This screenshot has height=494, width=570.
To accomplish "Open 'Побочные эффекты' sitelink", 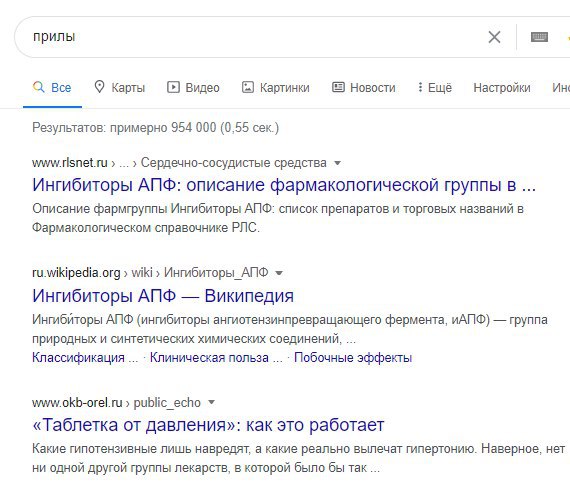I will pyautogui.click(x=353, y=358).
